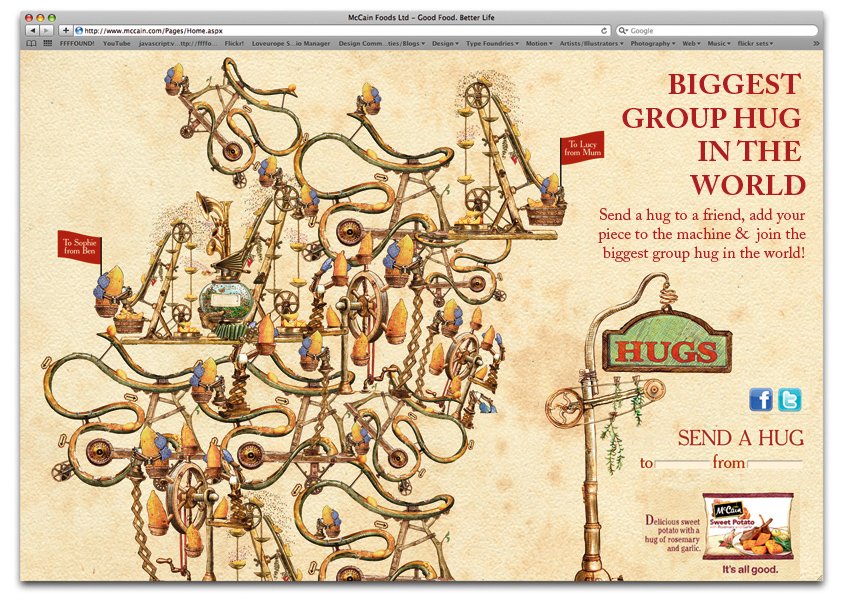Click the Facebook share icon

[761, 400]
